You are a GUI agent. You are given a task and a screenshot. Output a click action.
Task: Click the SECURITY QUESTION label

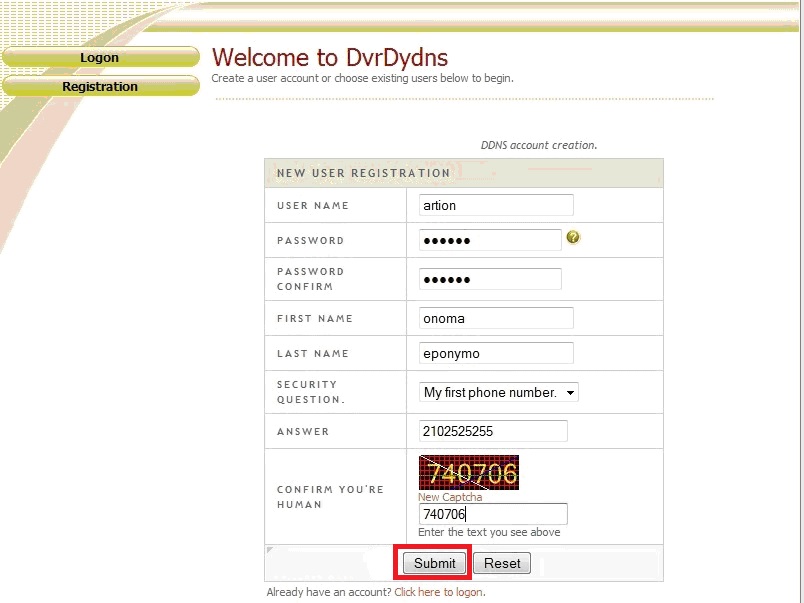point(311,392)
